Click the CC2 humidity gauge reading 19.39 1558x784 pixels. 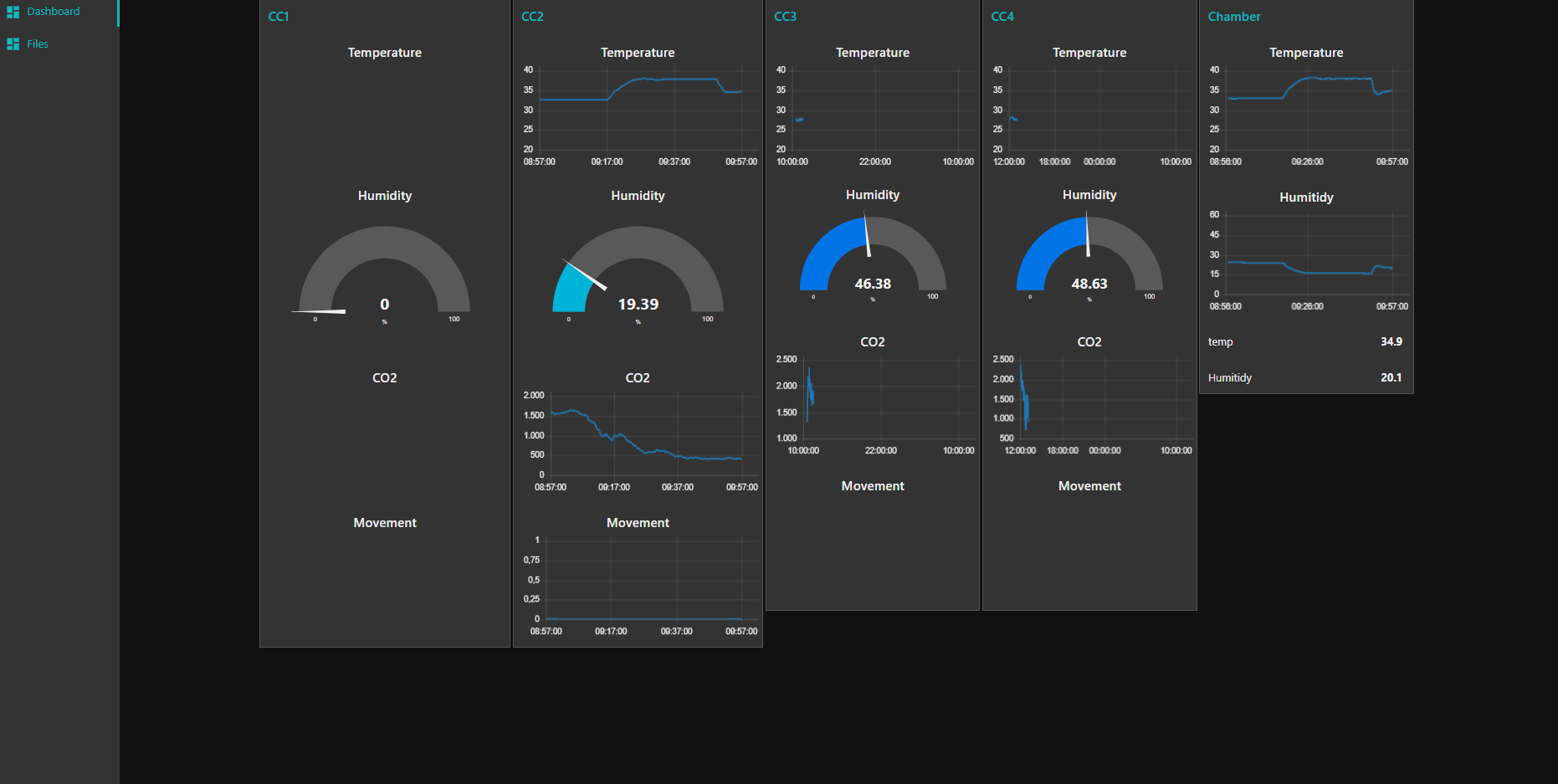point(638,276)
